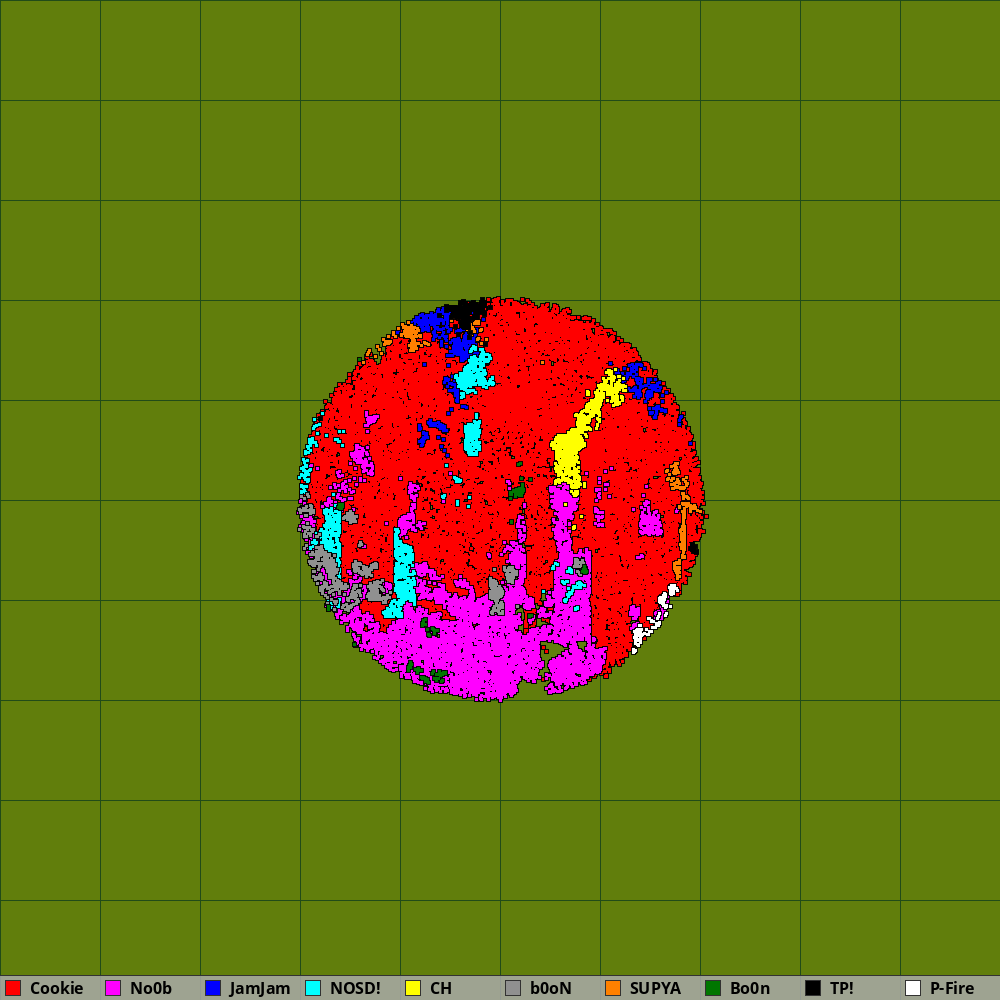Click the magenta No0b legend swatch

tap(113, 988)
